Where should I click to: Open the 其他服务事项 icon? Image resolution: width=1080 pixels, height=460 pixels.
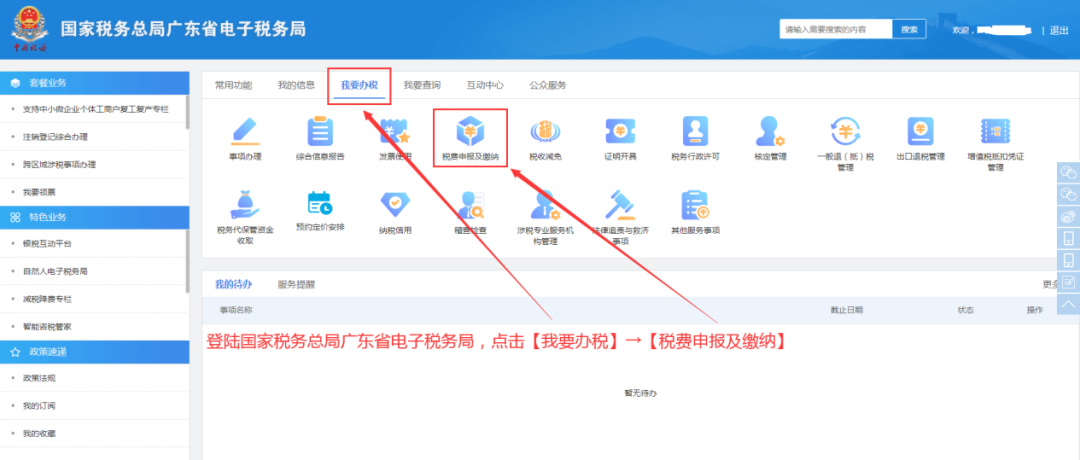click(695, 205)
